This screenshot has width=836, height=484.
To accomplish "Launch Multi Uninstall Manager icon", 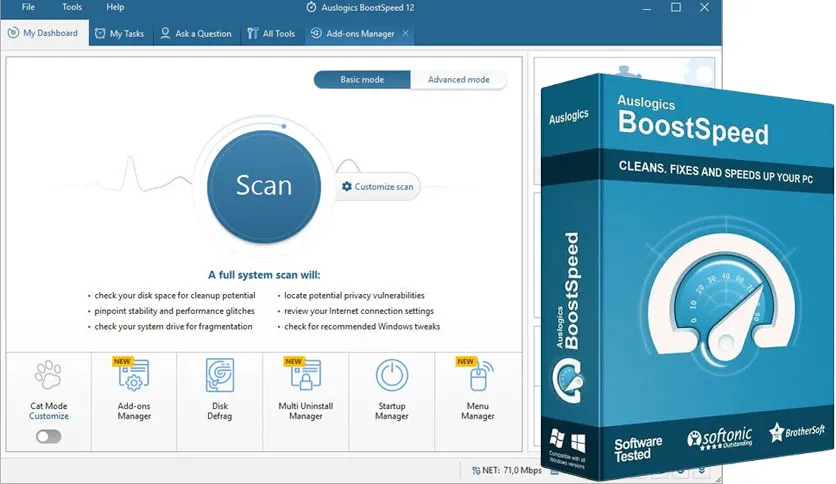I will click(306, 375).
